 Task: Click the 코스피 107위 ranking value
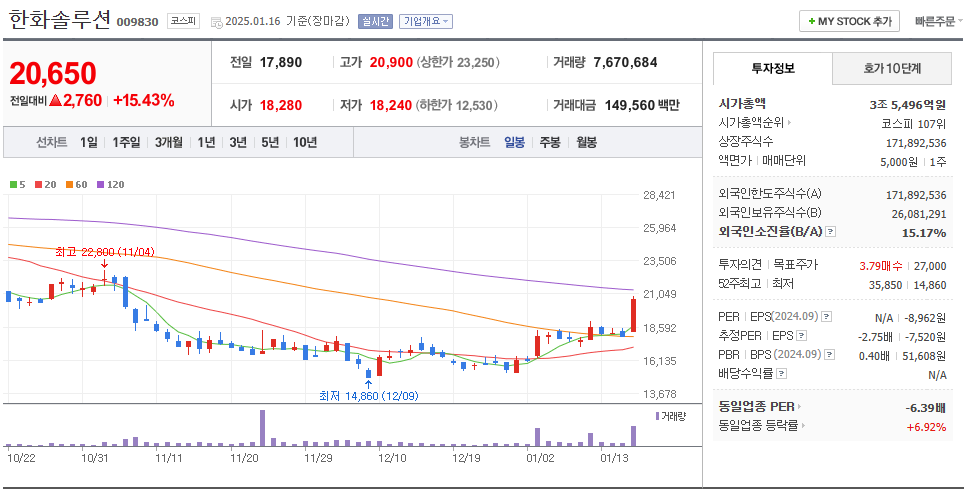pos(913,124)
